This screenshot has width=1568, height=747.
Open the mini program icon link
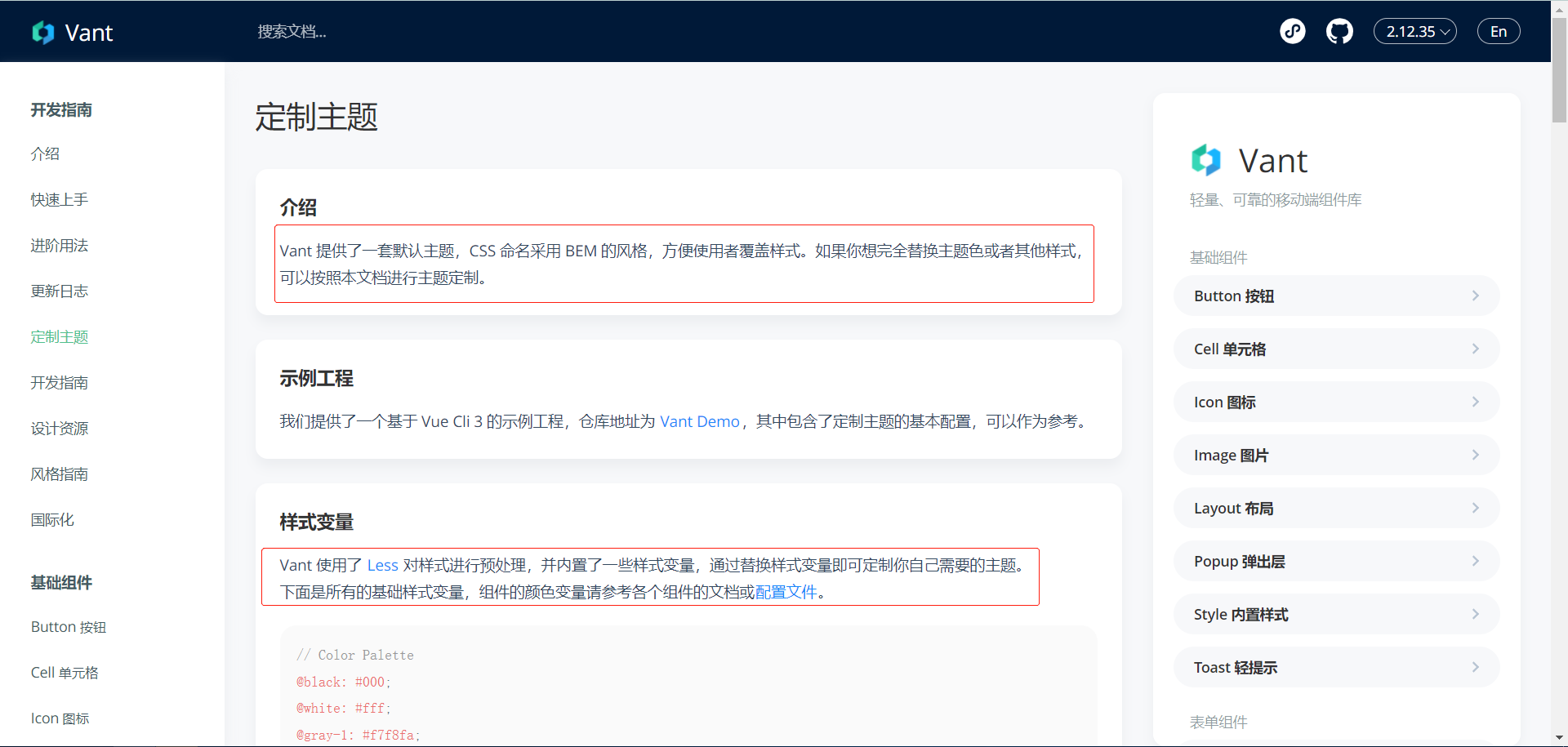pyautogui.click(x=1292, y=31)
